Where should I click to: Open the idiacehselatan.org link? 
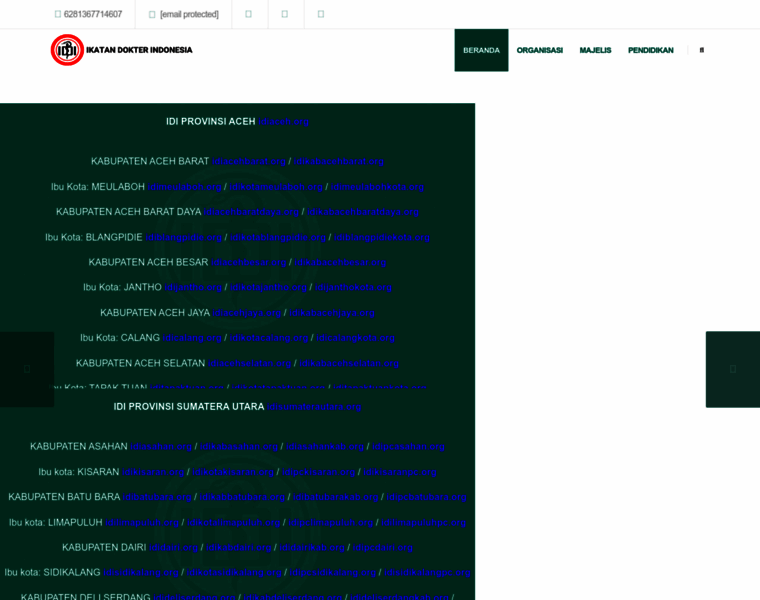pyautogui.click(x=250, y=363)
